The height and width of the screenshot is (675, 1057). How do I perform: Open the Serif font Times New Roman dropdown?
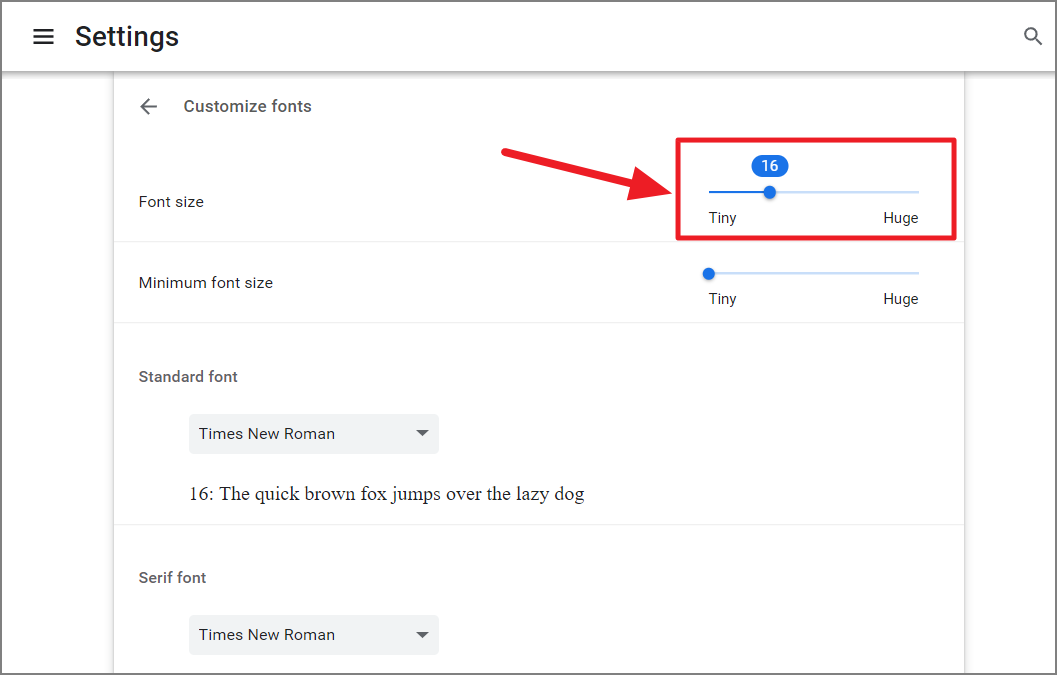point(313,635)
